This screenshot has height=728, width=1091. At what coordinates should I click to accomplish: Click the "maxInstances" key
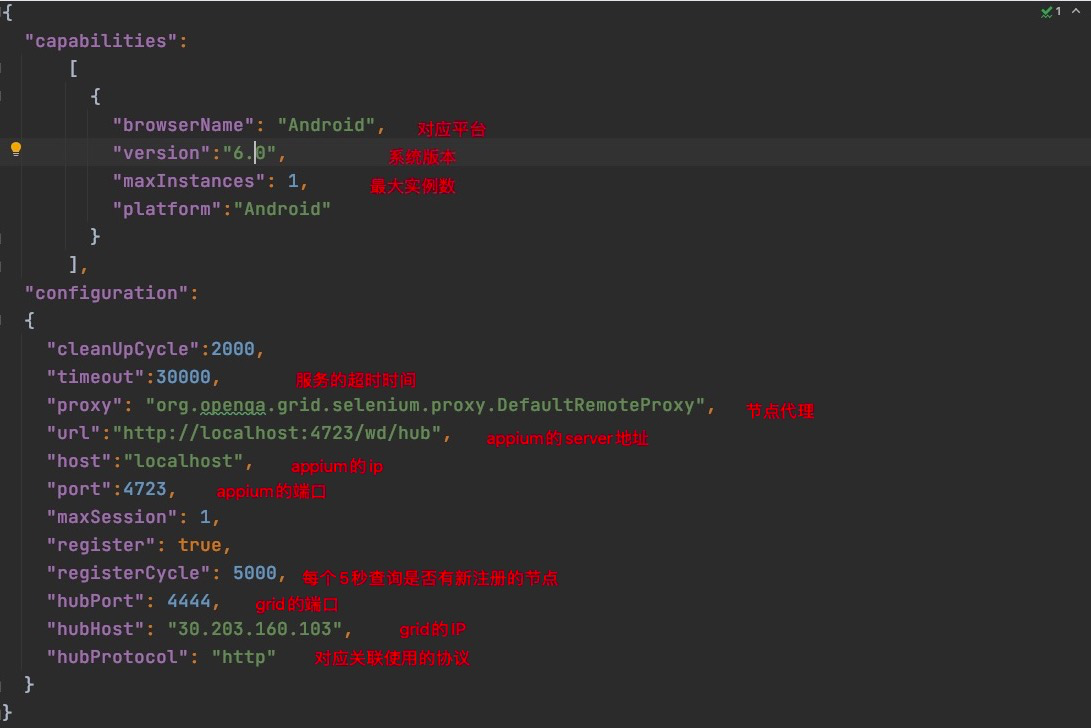click(189, 181)
